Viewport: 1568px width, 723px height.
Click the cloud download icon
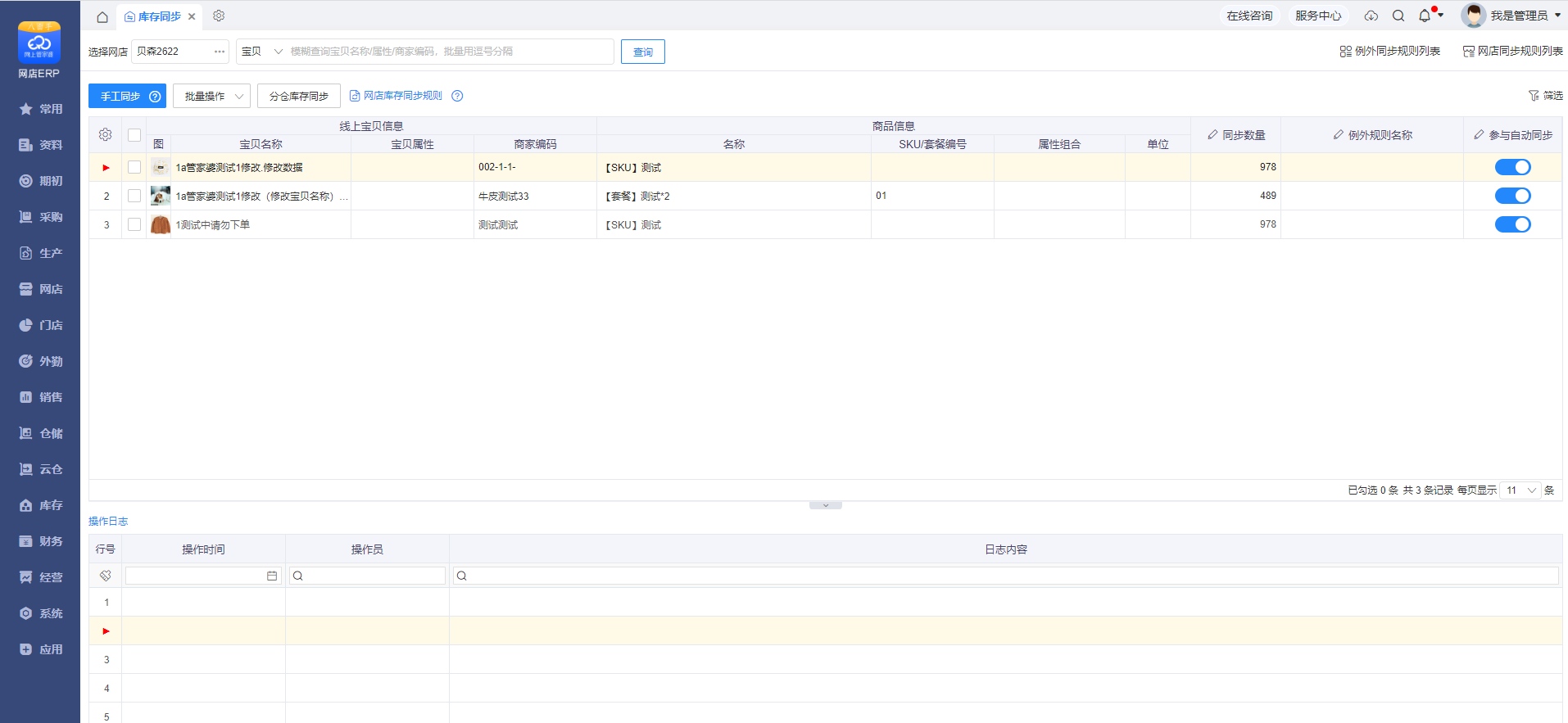click(1371, 16)
